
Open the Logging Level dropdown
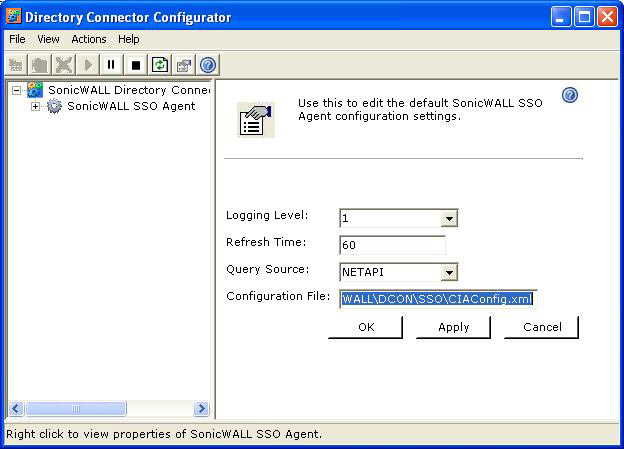tap(449, 218)
